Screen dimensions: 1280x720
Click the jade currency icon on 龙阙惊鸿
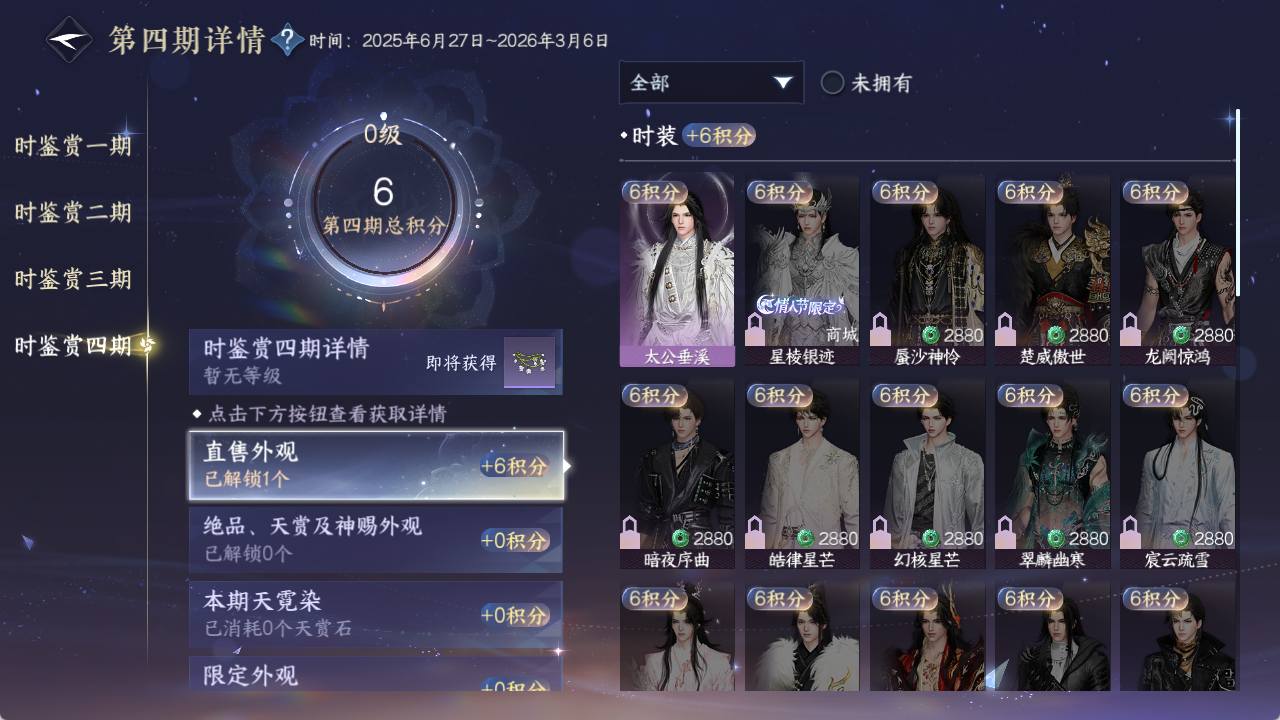tap(1182, 335)
